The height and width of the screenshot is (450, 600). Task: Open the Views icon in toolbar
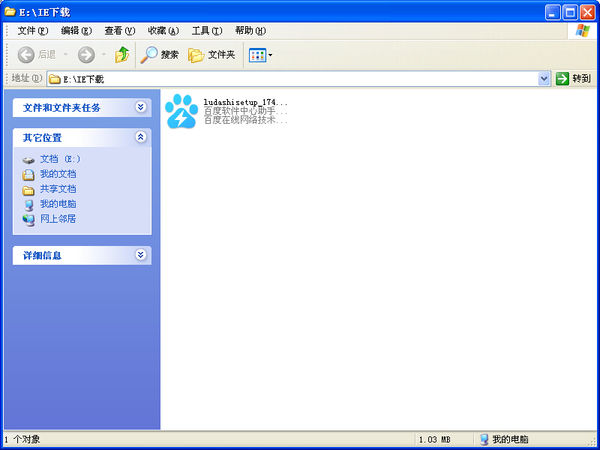(x=257, y=55)
